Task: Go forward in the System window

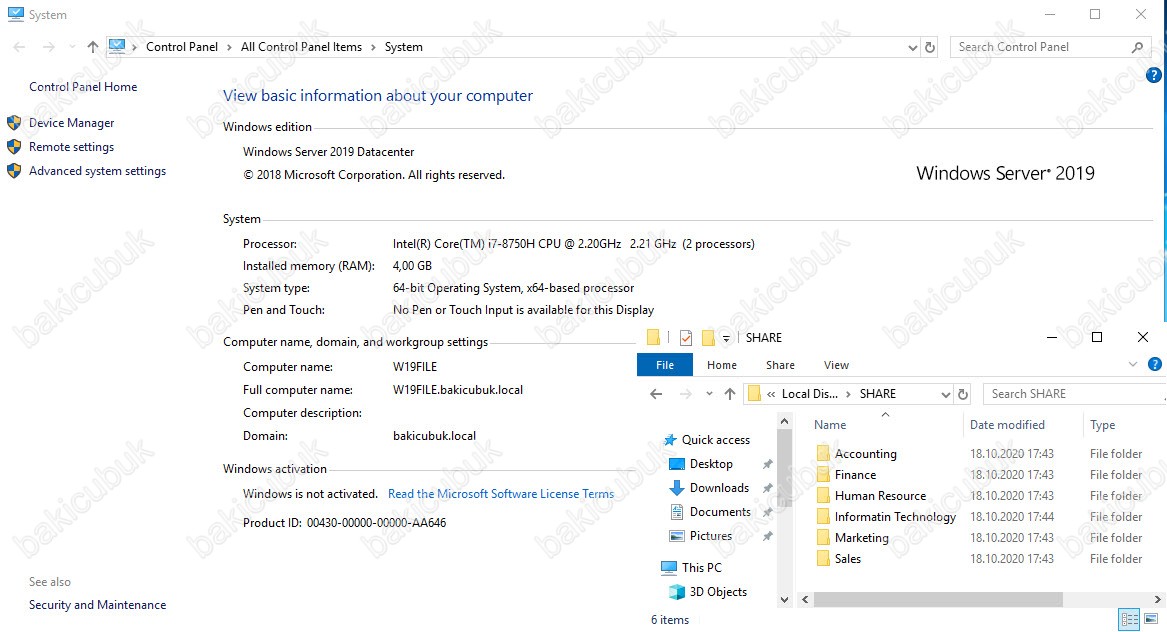Action: (x=48, y=47)
